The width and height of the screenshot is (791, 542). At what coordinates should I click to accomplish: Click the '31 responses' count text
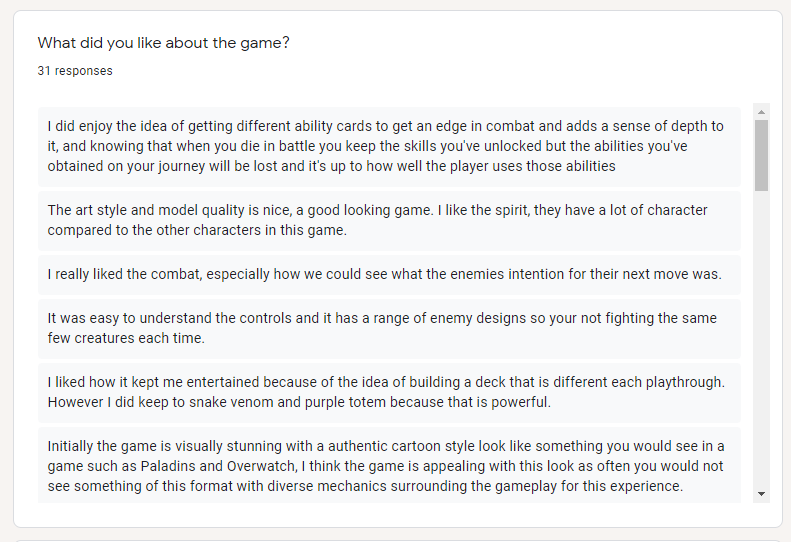click(x=75, y=71)
